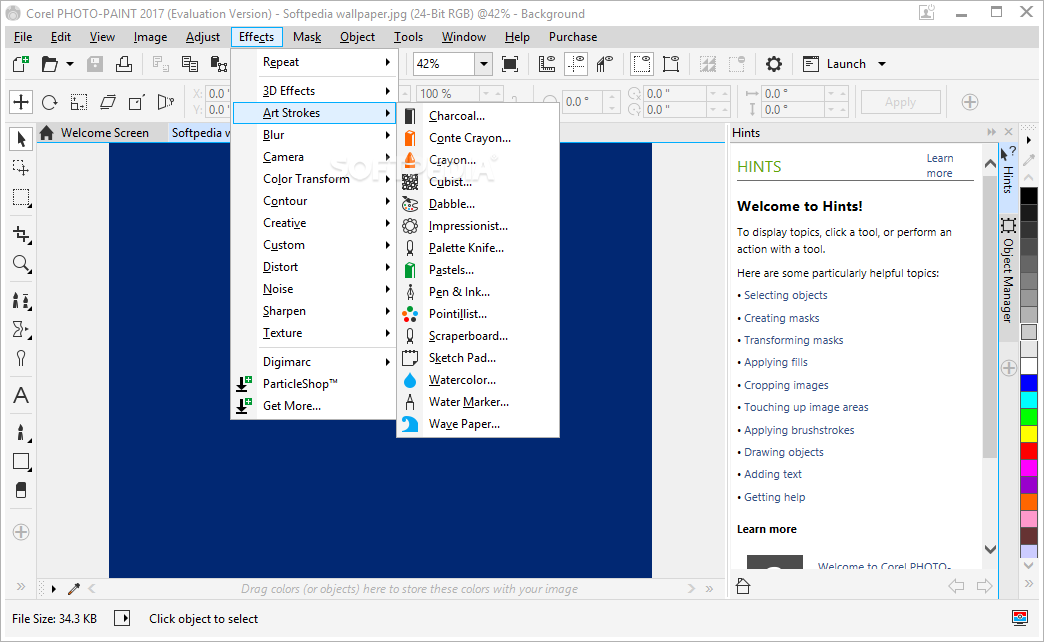This screenshot has width=1044, height=642.
Task: Open the Watercolor art stroke effect
Action: coord(460,379)
